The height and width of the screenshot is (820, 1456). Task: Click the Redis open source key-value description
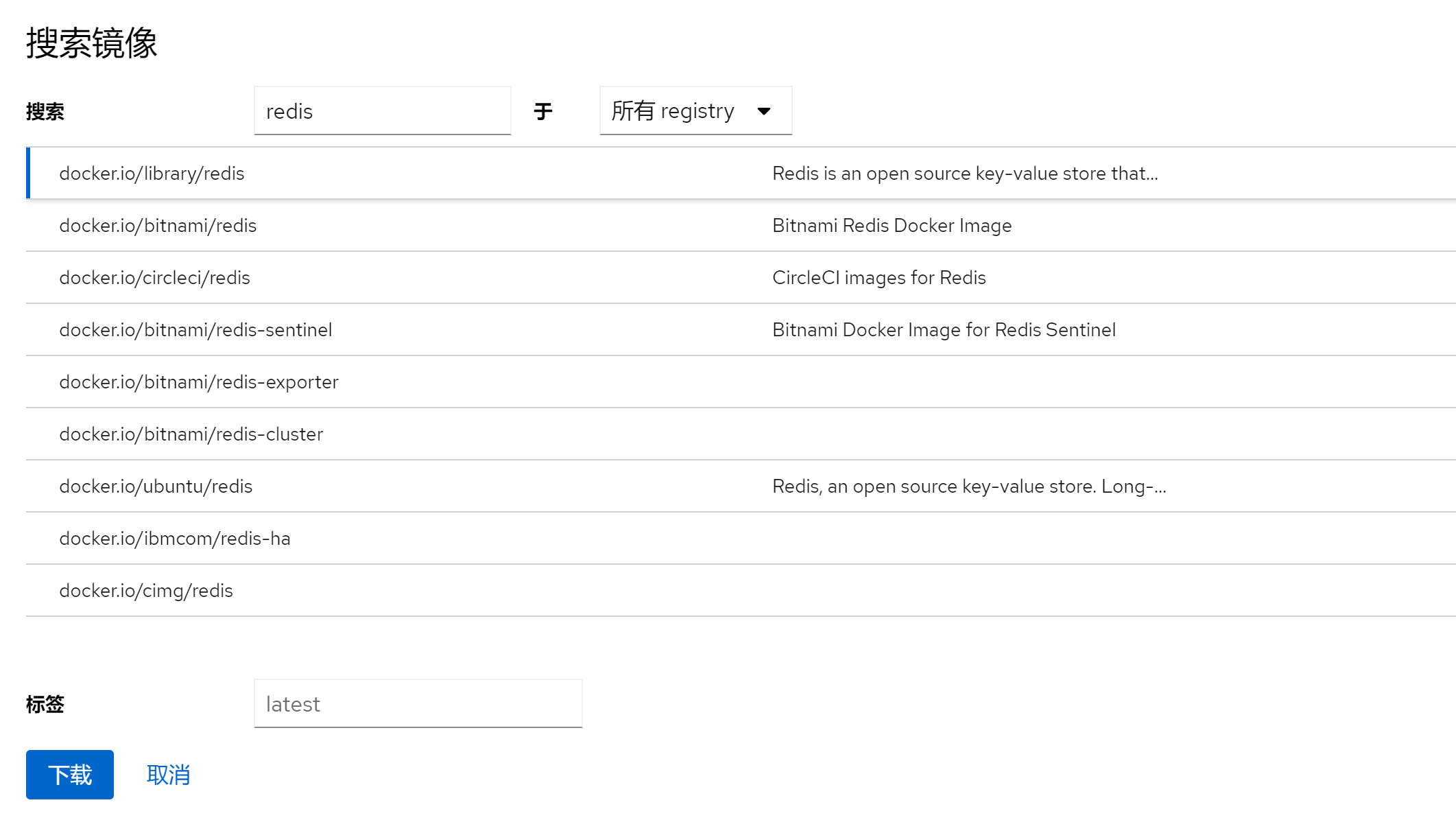tap(964, 174)
